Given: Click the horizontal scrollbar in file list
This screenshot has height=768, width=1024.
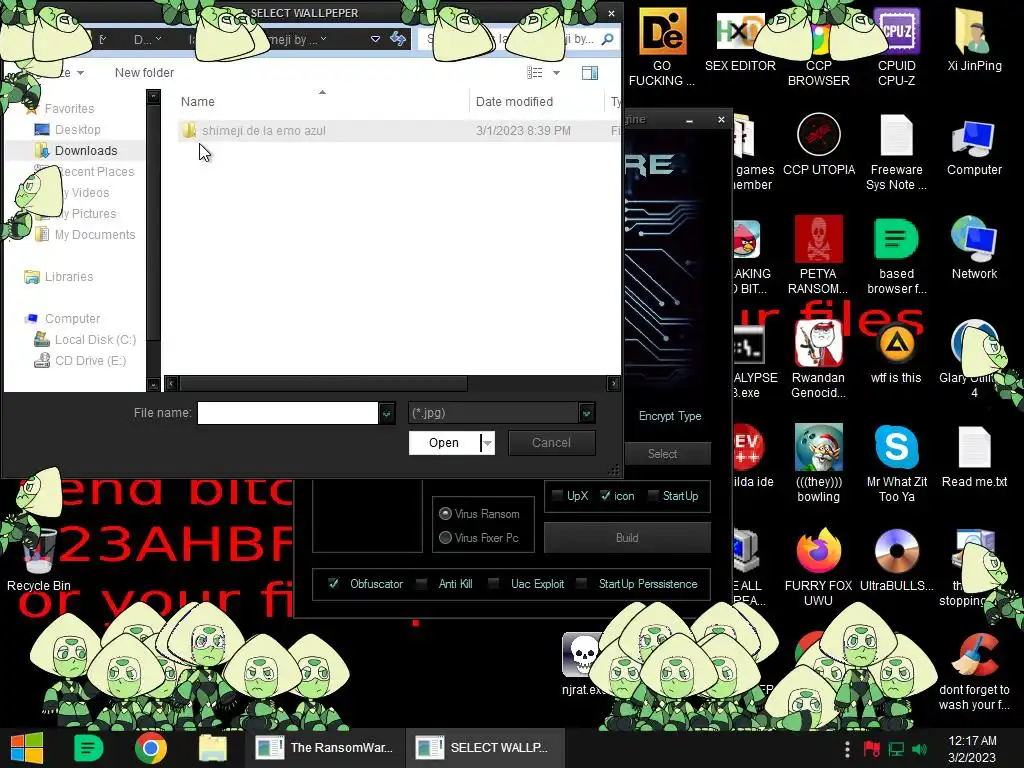Looking at the screenshot, I should [x=323, y=383].
